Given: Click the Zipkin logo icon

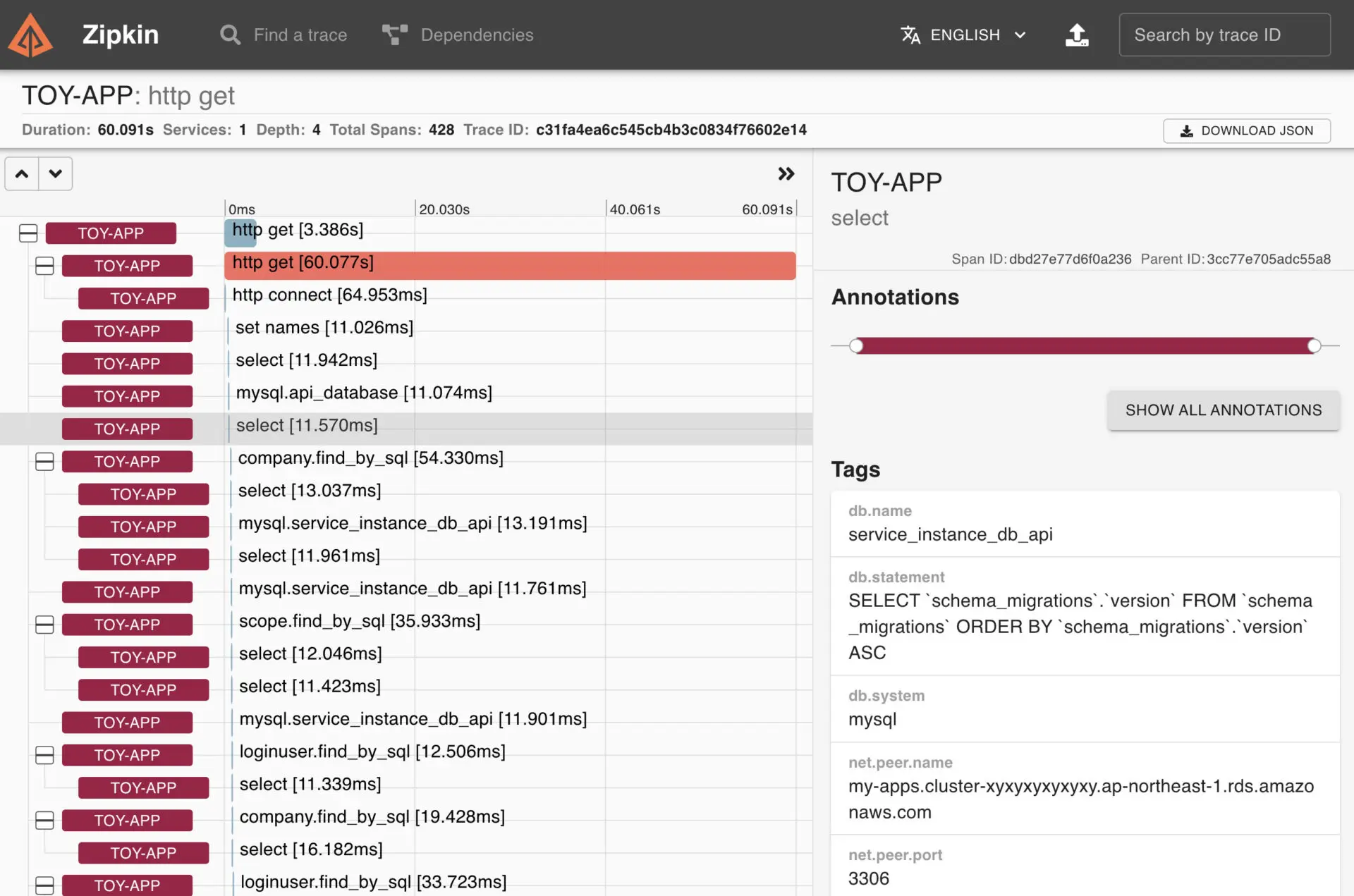Looking at the screenshot, I should pyautogui.click(x=30, y=35).
